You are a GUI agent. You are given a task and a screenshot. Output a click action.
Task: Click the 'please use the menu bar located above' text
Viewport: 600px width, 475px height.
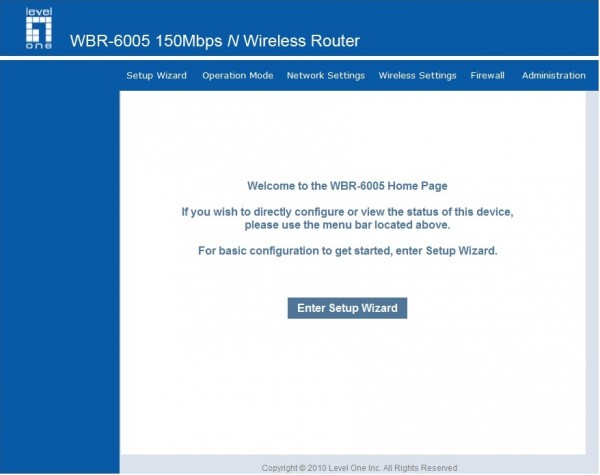(347, 225)
